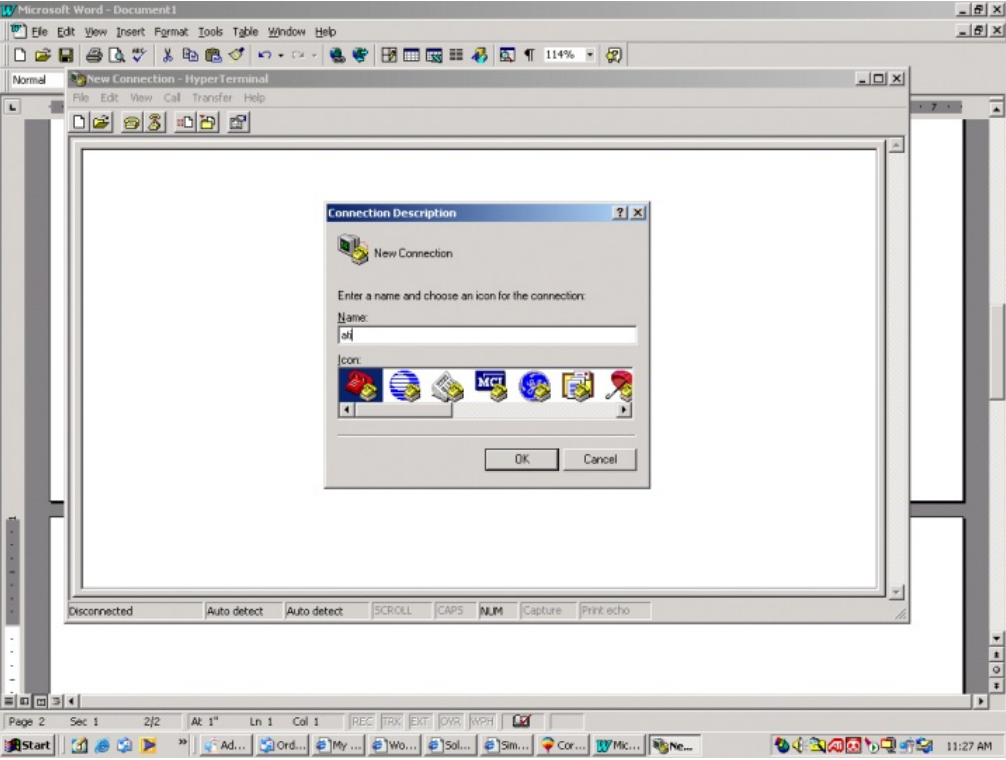
Task: Open HyperTerminal's Call menu
Action: [x=172, y=97]
